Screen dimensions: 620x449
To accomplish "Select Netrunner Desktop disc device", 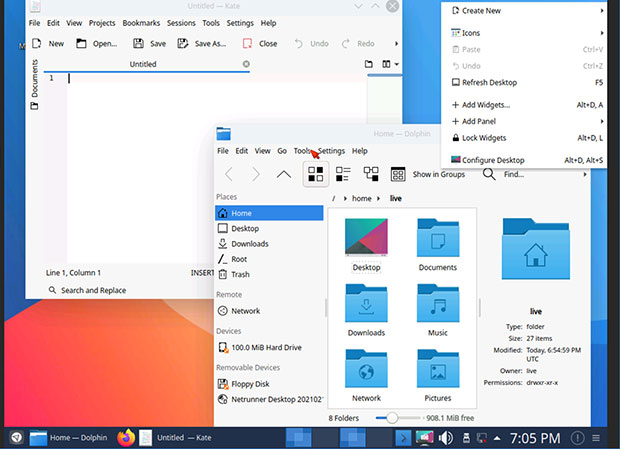I will (269, 399).
